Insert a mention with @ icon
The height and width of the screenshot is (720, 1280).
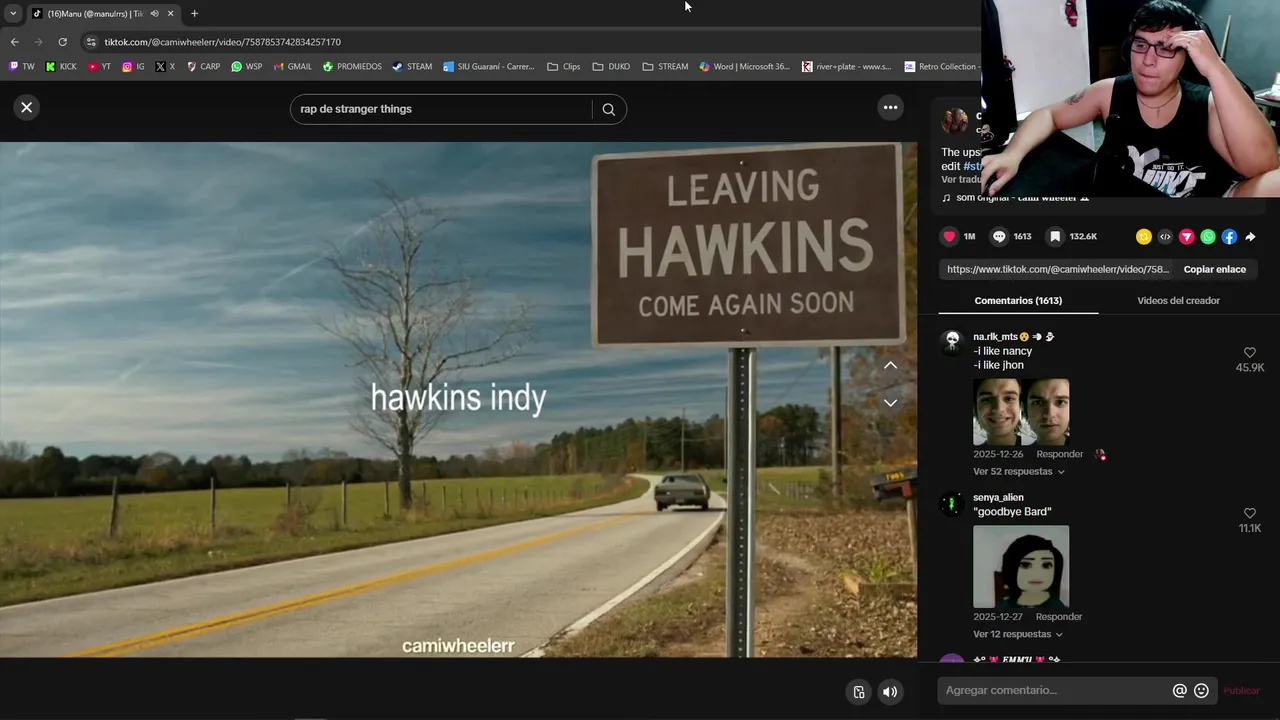(1180, 690)
